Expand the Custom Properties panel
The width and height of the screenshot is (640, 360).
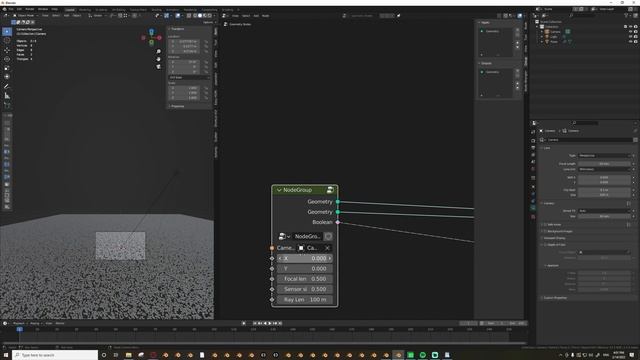(555, 298)
